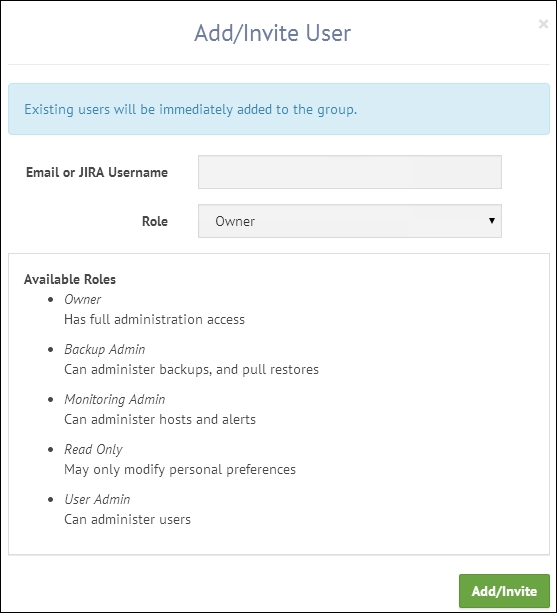Click the Read Only role entry
Screen dimensions: 557x613
click(x=93, y=450)
